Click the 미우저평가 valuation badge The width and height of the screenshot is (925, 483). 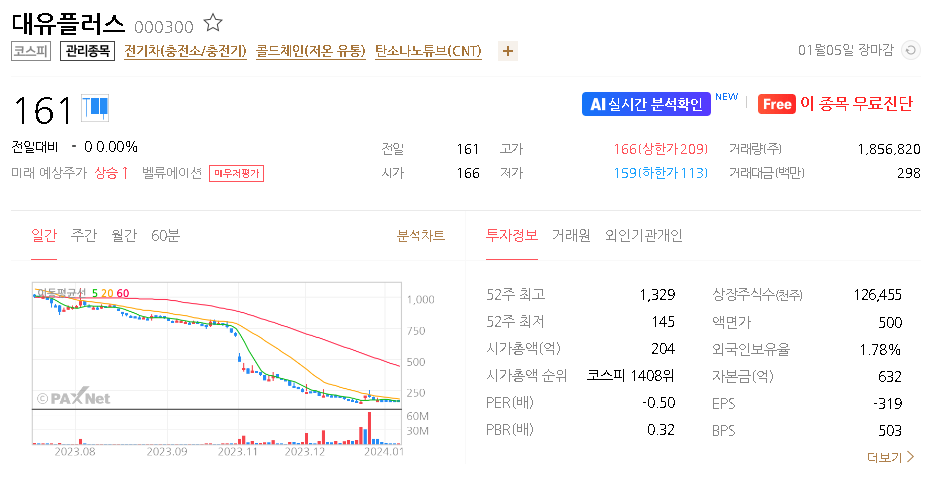236,173
